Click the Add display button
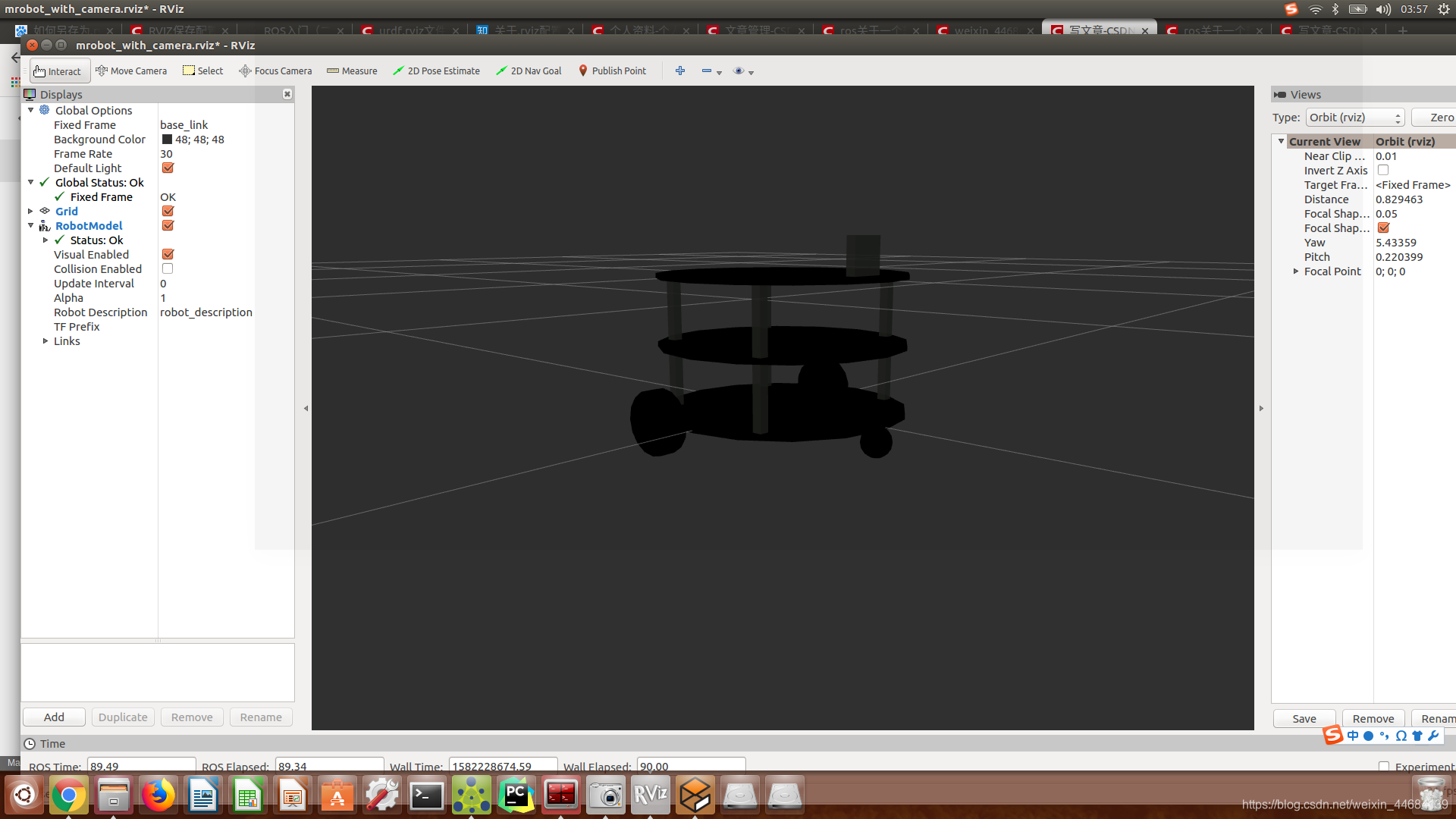This screenshot has height=819, width=1456. [54, 717]
